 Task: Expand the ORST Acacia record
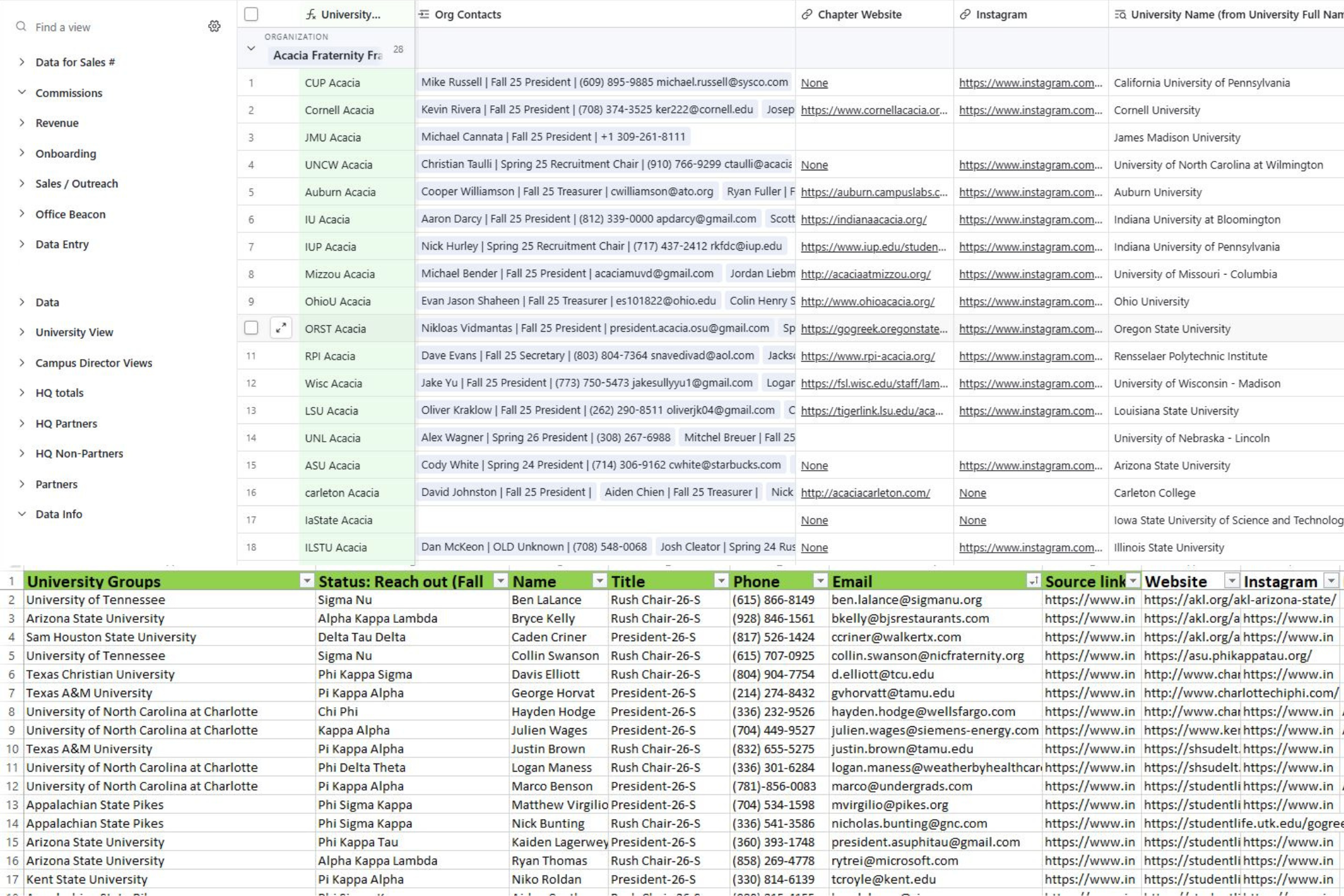pos(281,328)
